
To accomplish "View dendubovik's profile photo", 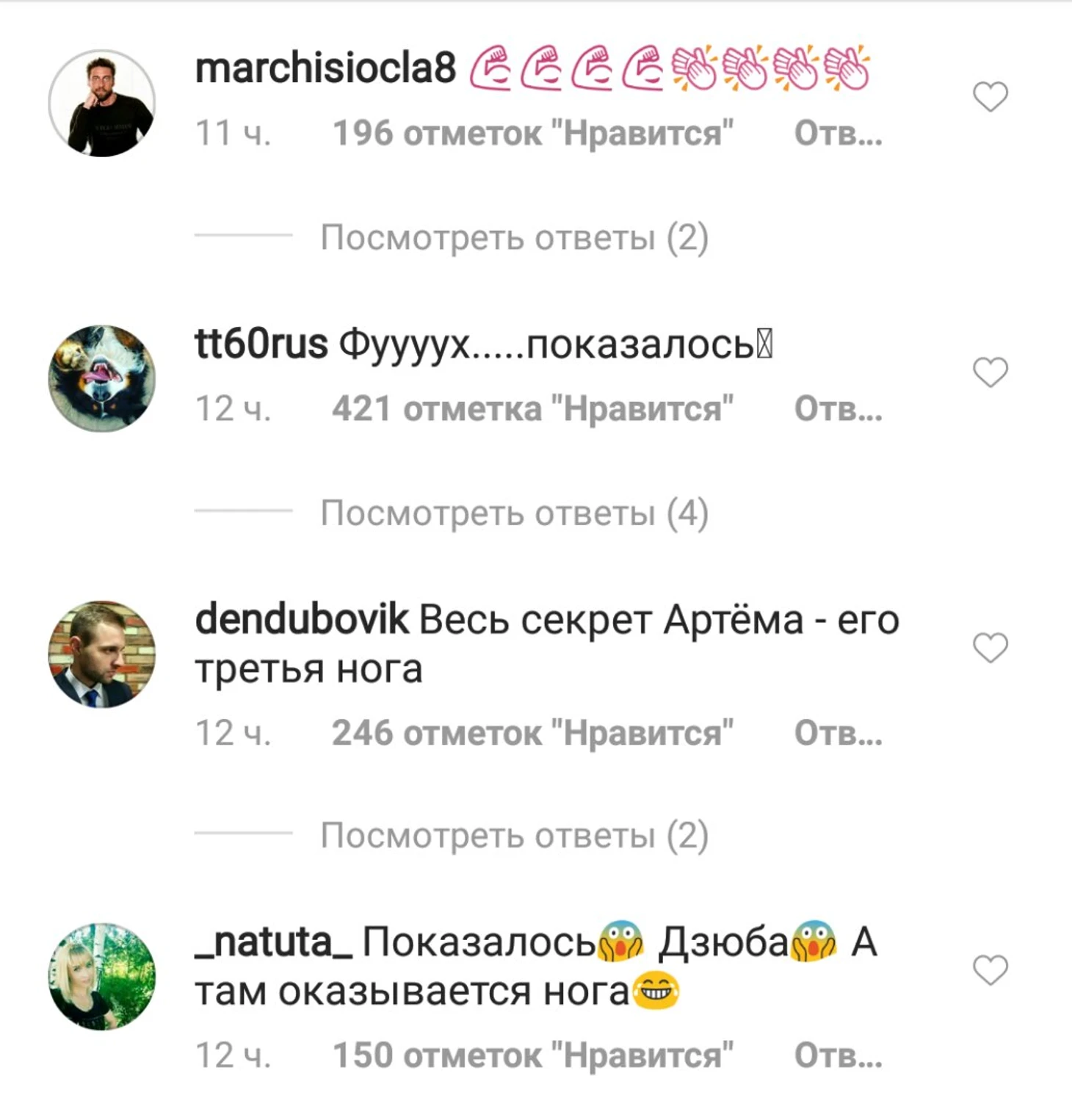I will (102, 654).
